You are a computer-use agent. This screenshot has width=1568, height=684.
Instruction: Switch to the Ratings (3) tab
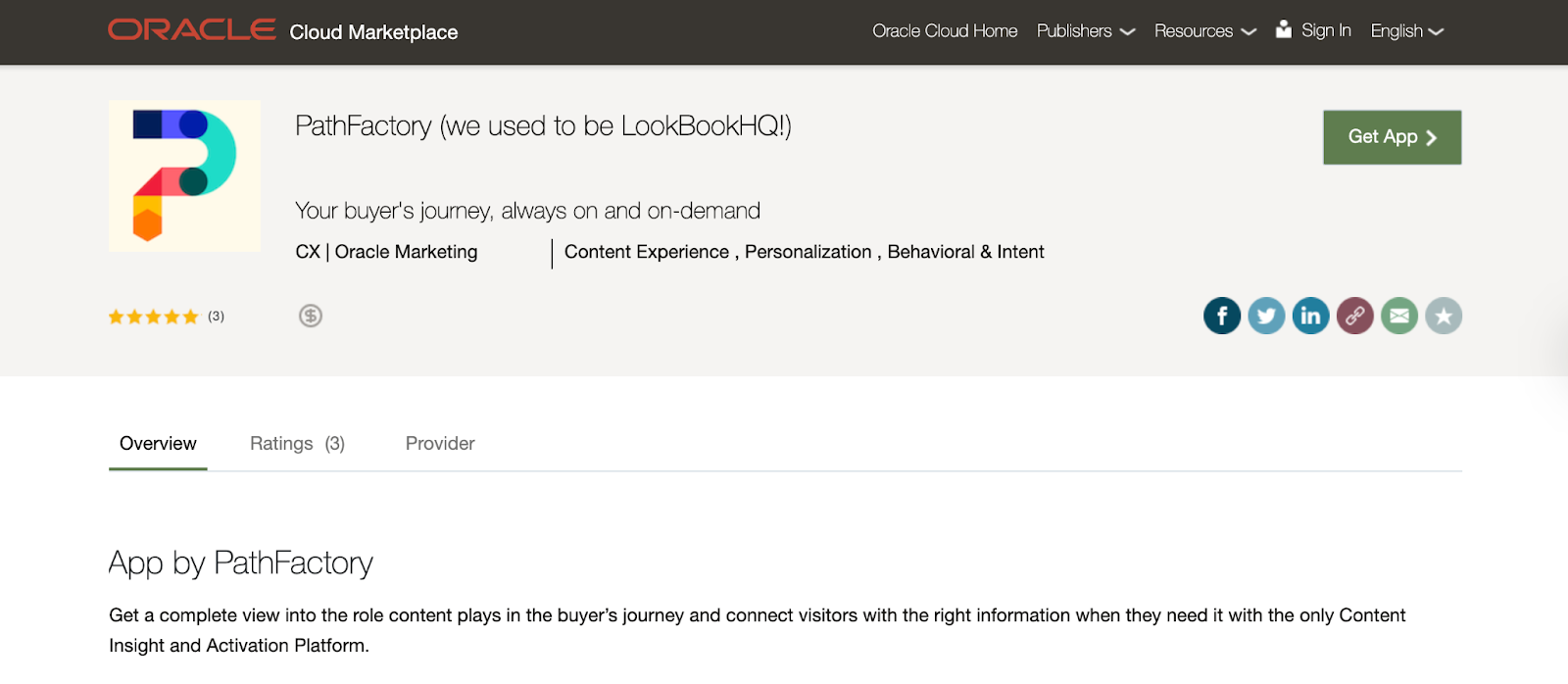(297, 444)
